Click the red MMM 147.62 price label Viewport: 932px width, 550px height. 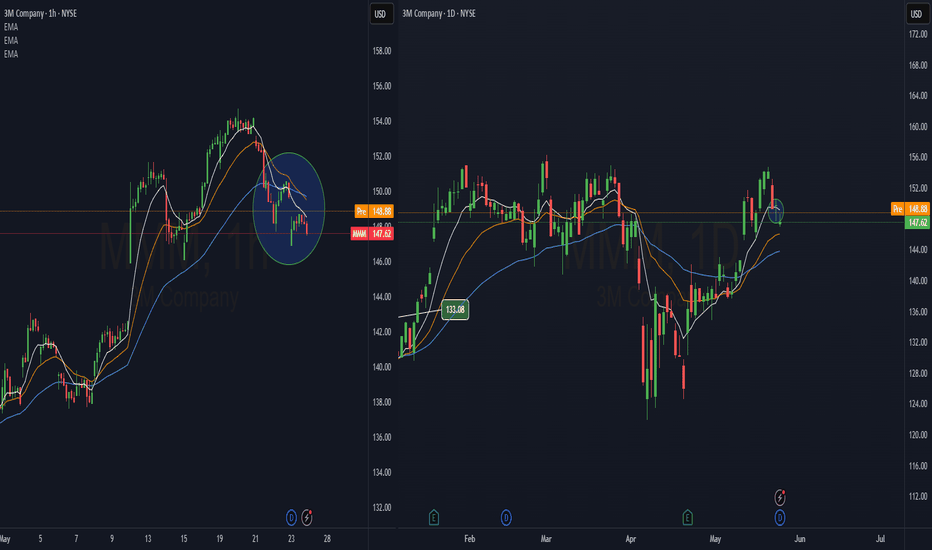[371, 234]
